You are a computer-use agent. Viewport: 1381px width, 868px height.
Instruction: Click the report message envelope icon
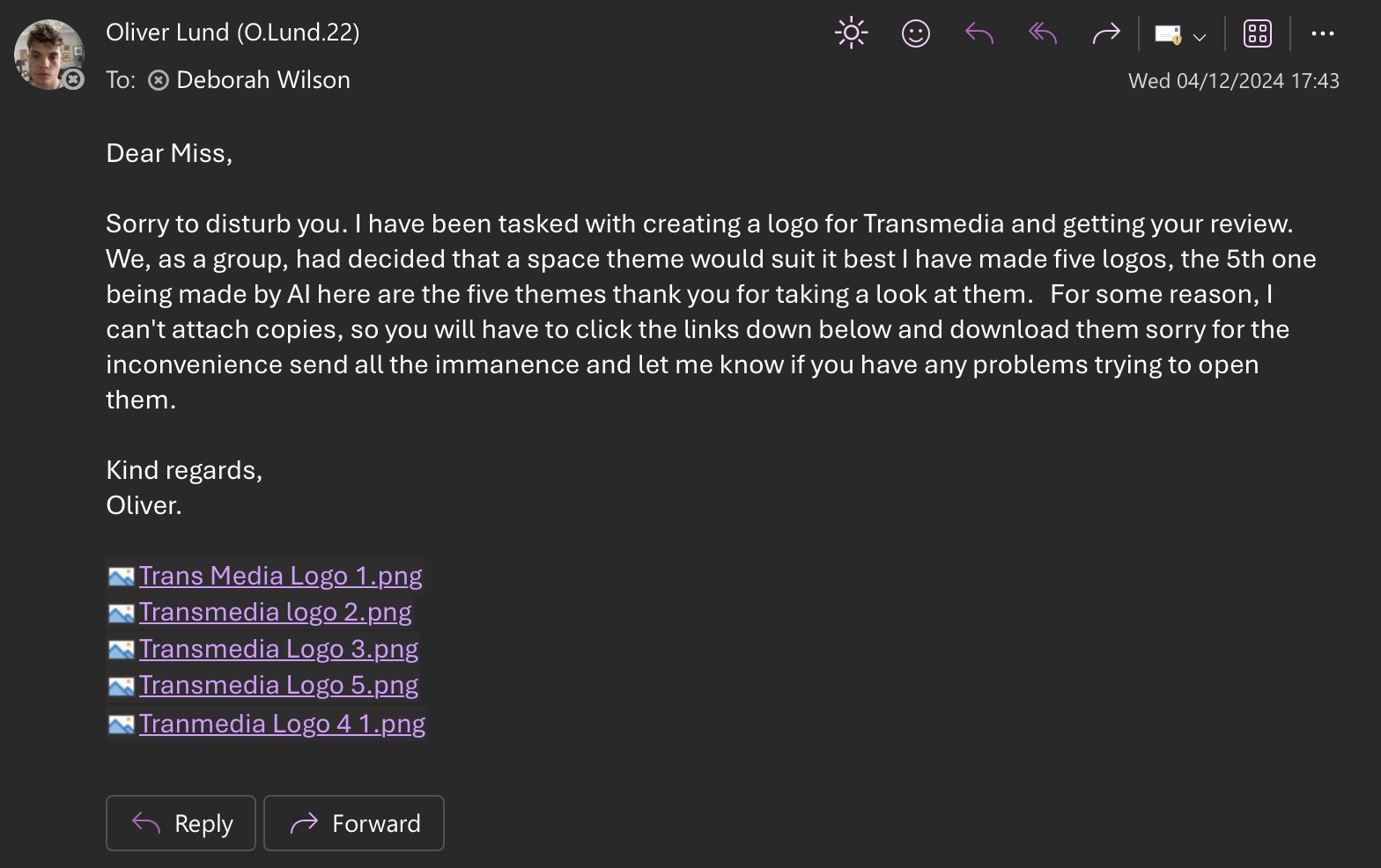pyautogui.click(x=1167, y=34)
